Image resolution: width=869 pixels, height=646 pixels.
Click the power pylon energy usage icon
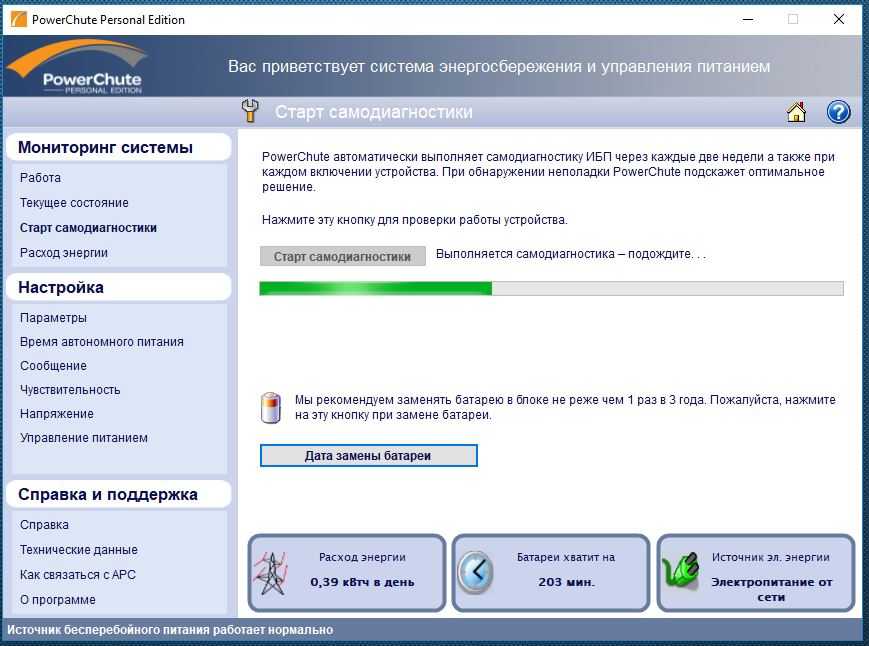pos(271,573)
